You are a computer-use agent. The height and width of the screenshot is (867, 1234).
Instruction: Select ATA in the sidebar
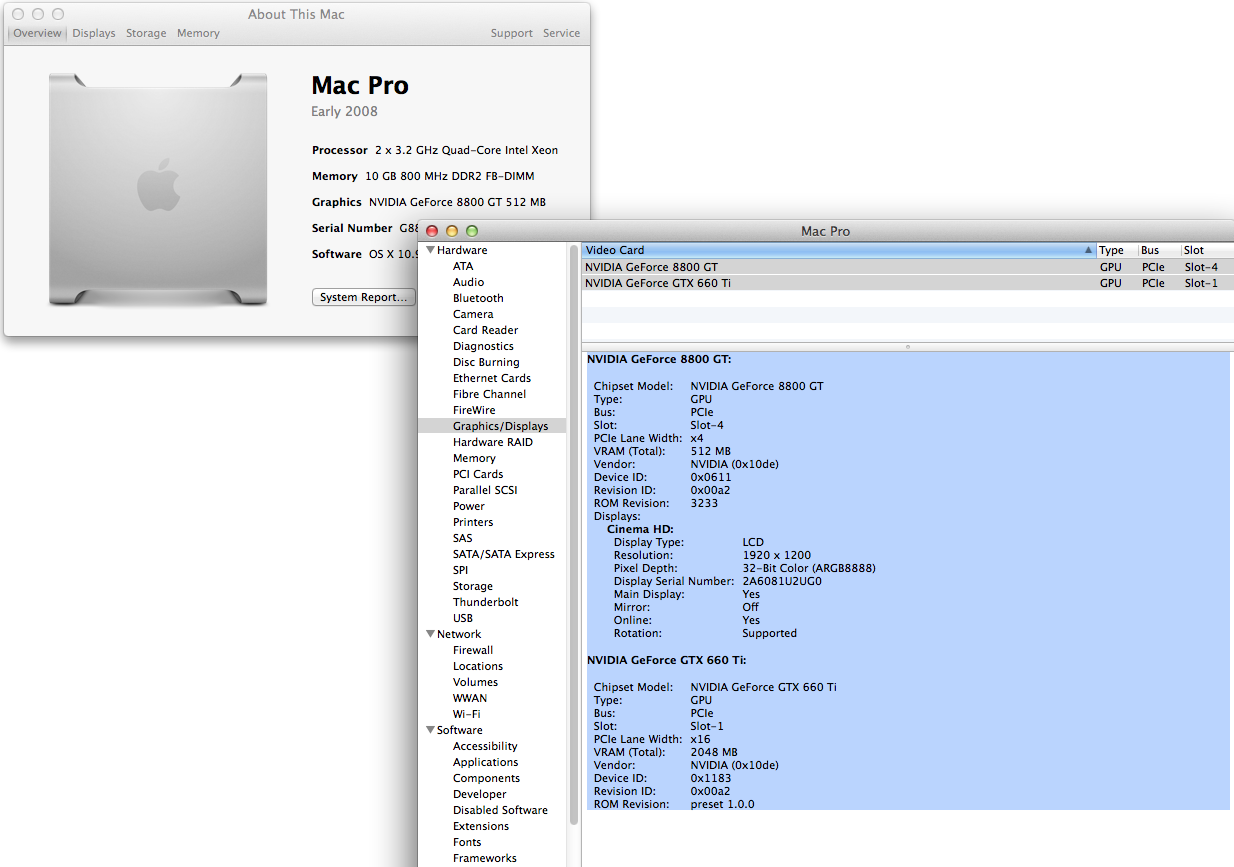coord(463,266)
